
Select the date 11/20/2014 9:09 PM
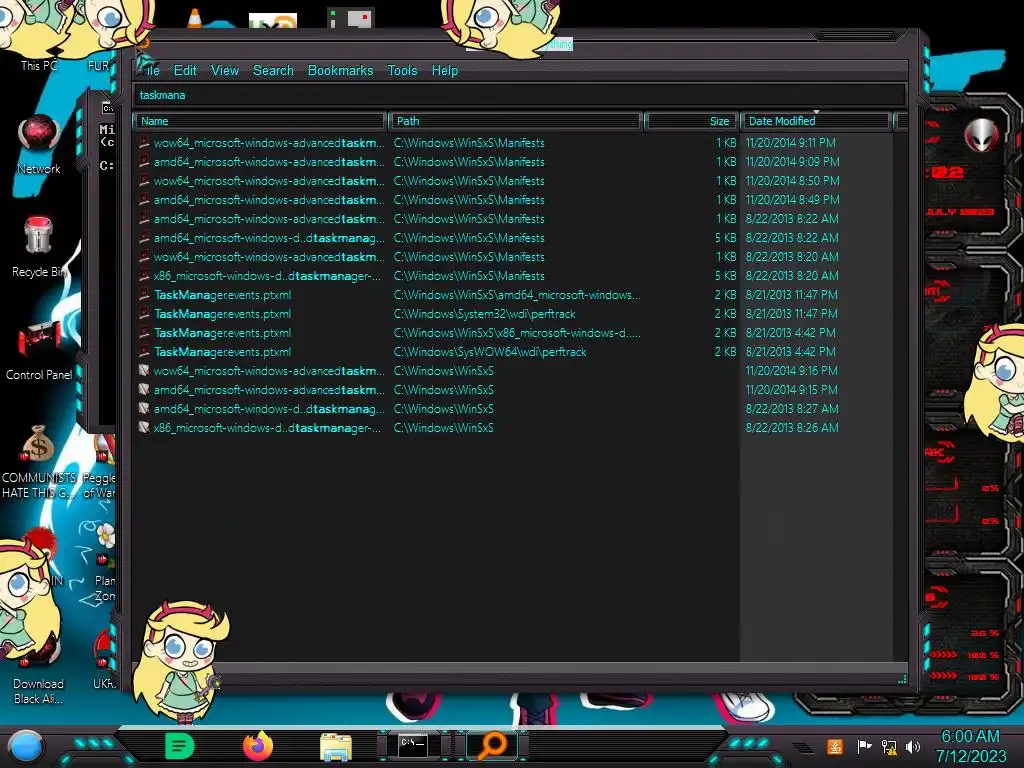[x=792, y=162]
